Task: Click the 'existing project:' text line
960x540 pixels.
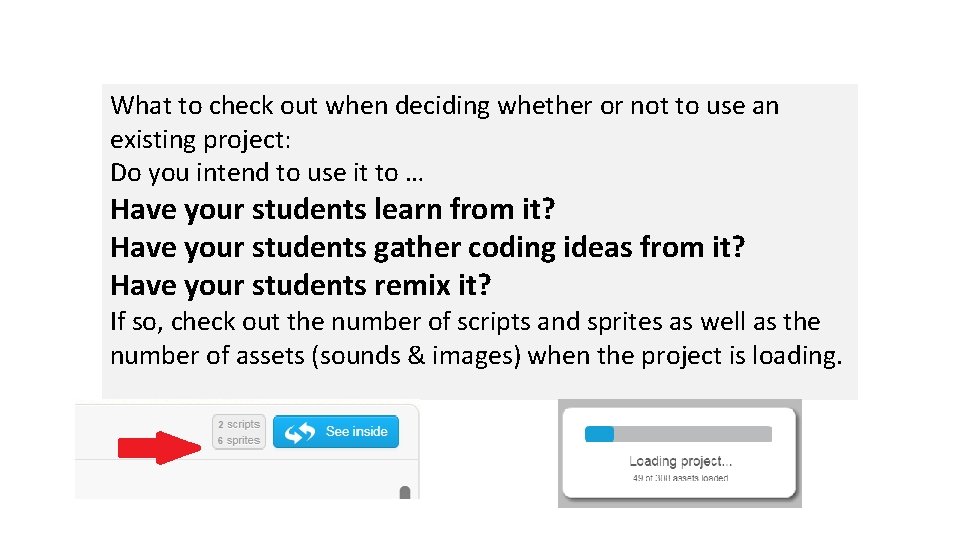Action: [x=200, y=140]
